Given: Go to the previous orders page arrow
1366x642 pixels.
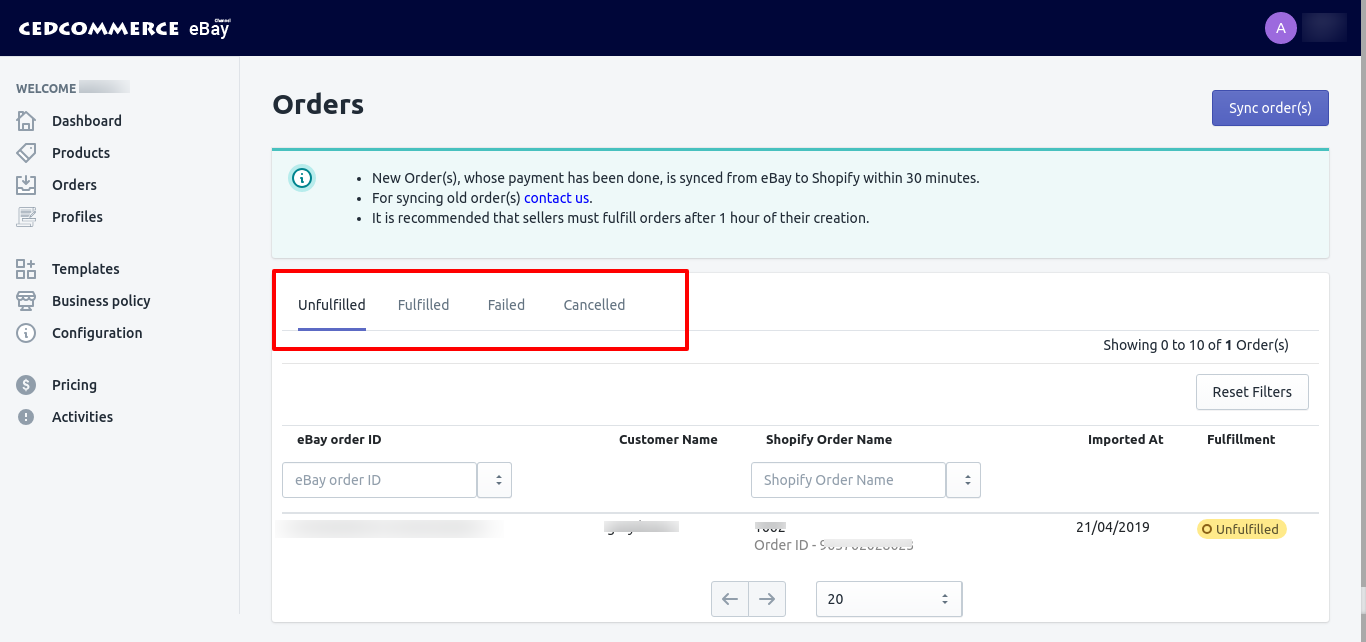Looking at the screenshot, I should click(730, 599).
